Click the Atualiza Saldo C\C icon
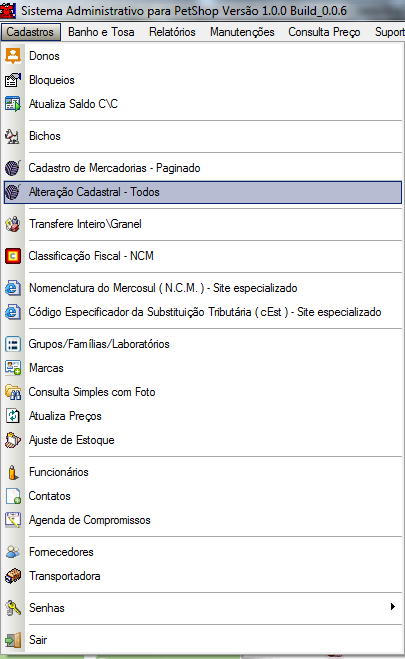Image resolution: width=405 pixels, height=659 pixels. point(13,104)
